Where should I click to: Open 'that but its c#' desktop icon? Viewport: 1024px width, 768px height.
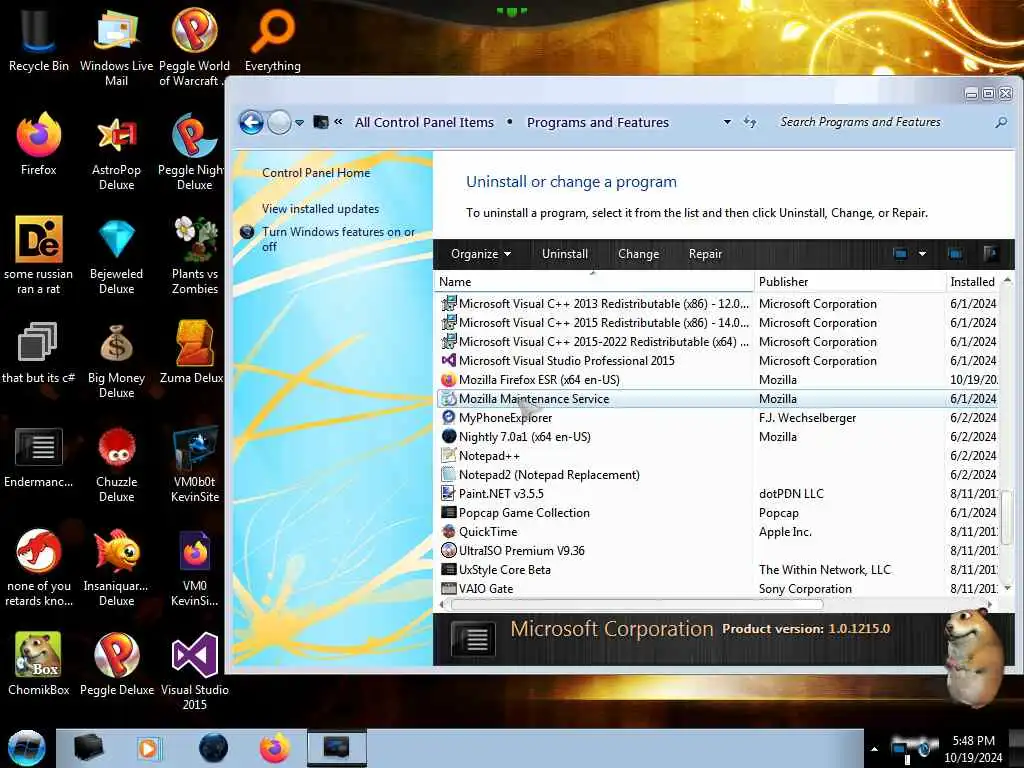click(39, 351)
